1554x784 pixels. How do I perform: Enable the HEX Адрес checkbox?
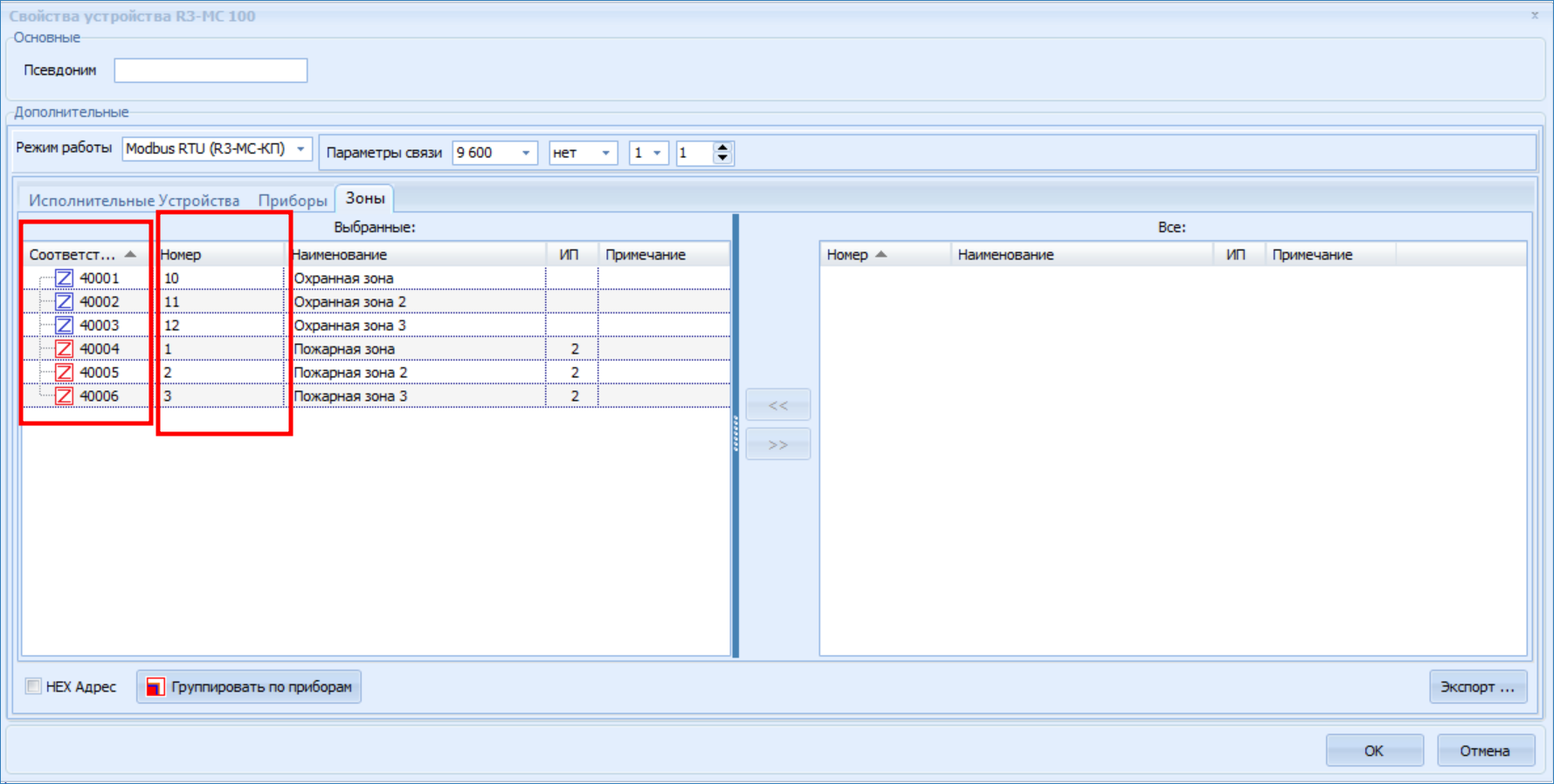[33, 686]
